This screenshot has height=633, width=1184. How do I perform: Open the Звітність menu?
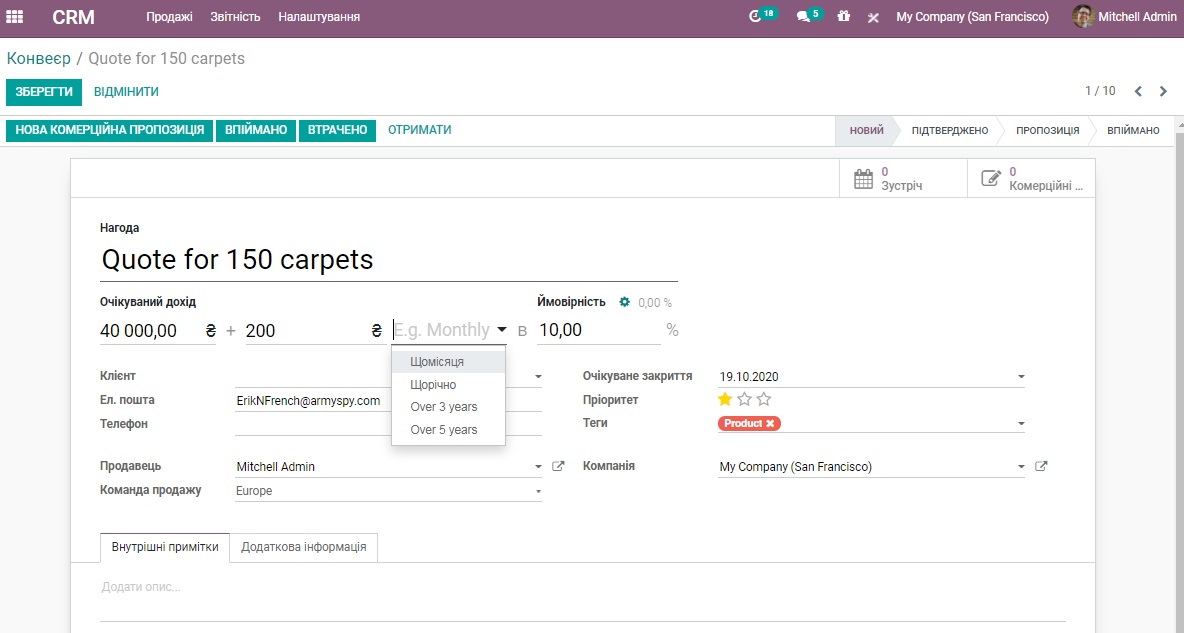coord(235,17)
